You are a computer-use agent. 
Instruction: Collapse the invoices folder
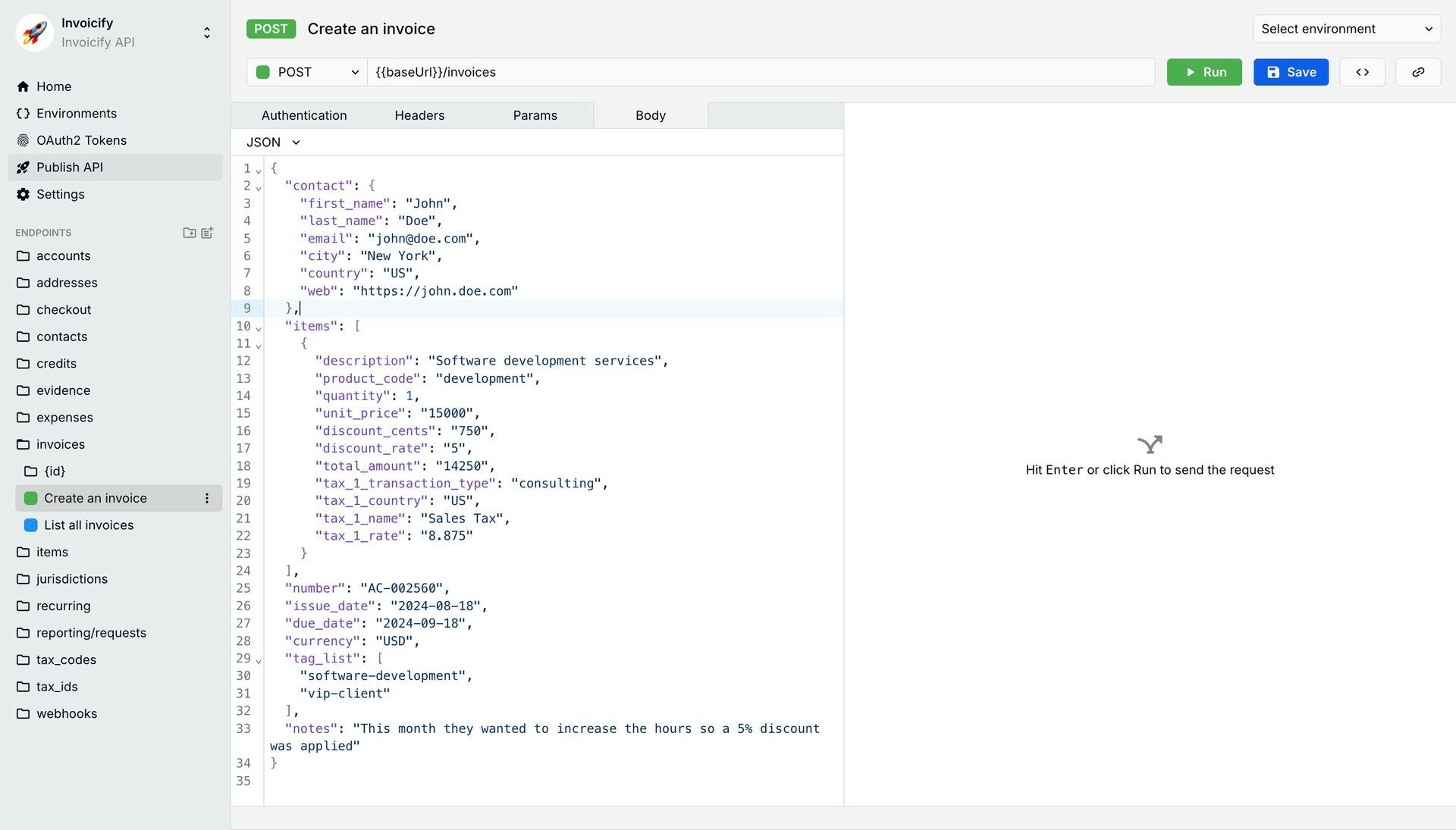[115, 444]
